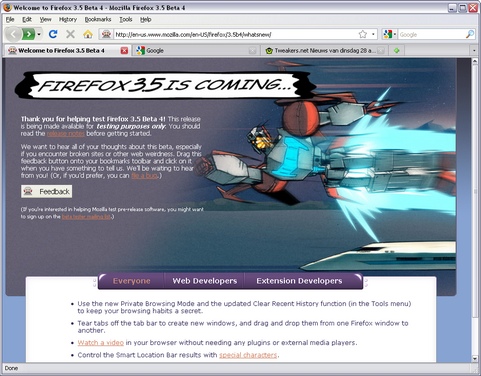
Task: Go back with the Back arrow button
Action: pyautogui.click(x=14, y=34)
